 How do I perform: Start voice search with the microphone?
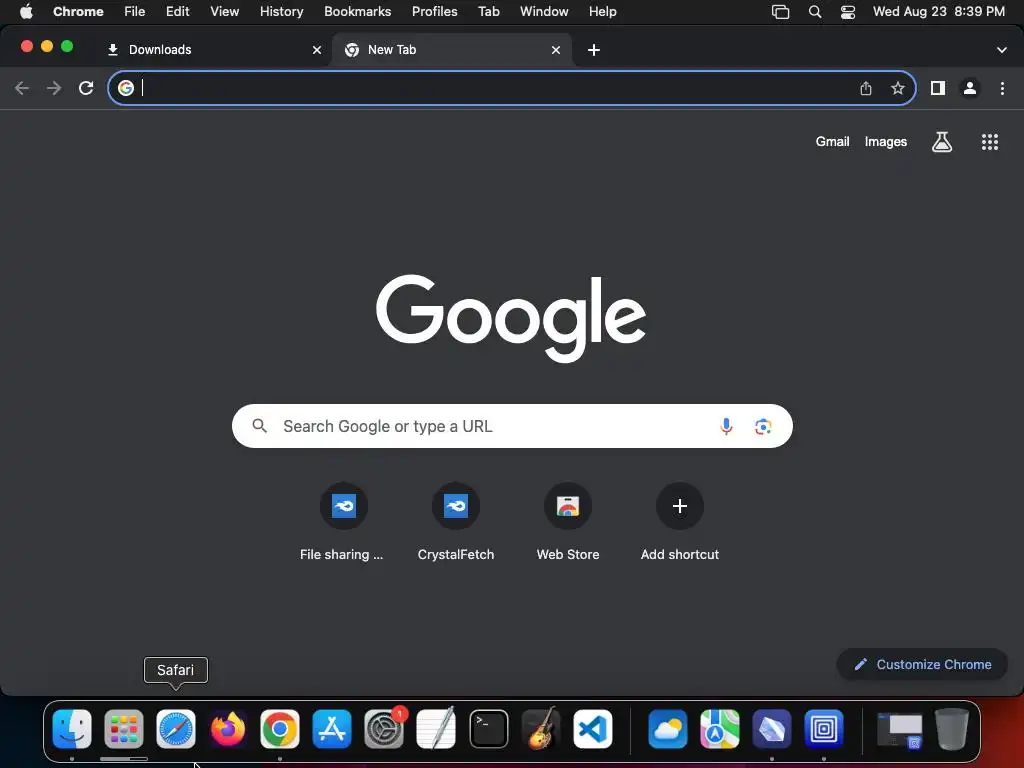pyautogui.click(x=726, y=426)
